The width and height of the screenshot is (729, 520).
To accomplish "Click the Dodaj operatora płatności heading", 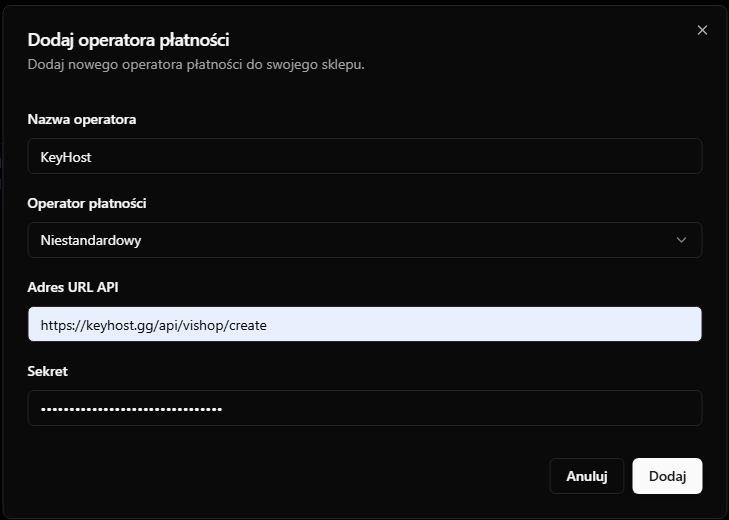I will tap(128, 40).
